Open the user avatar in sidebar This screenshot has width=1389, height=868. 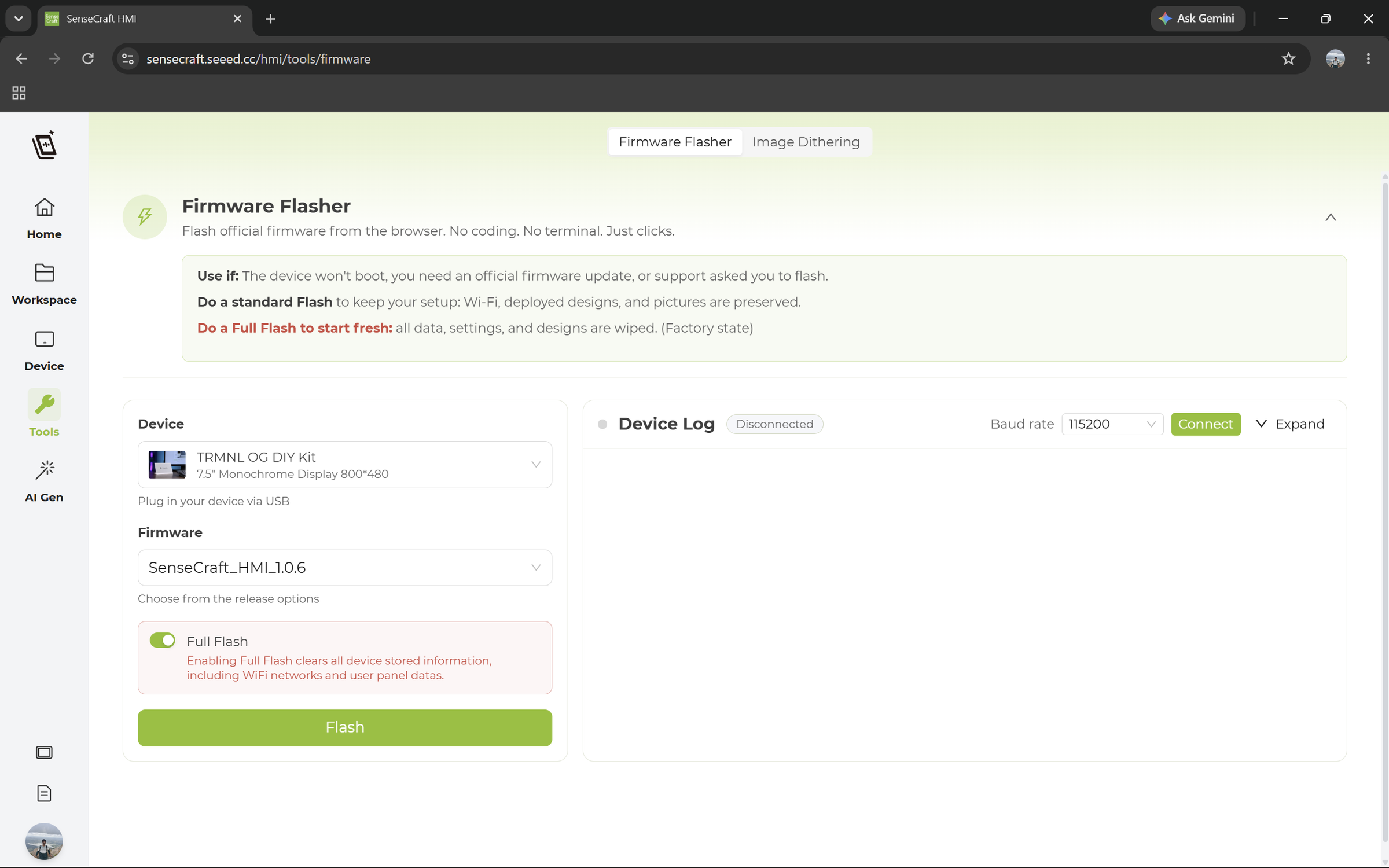[44, 841]
